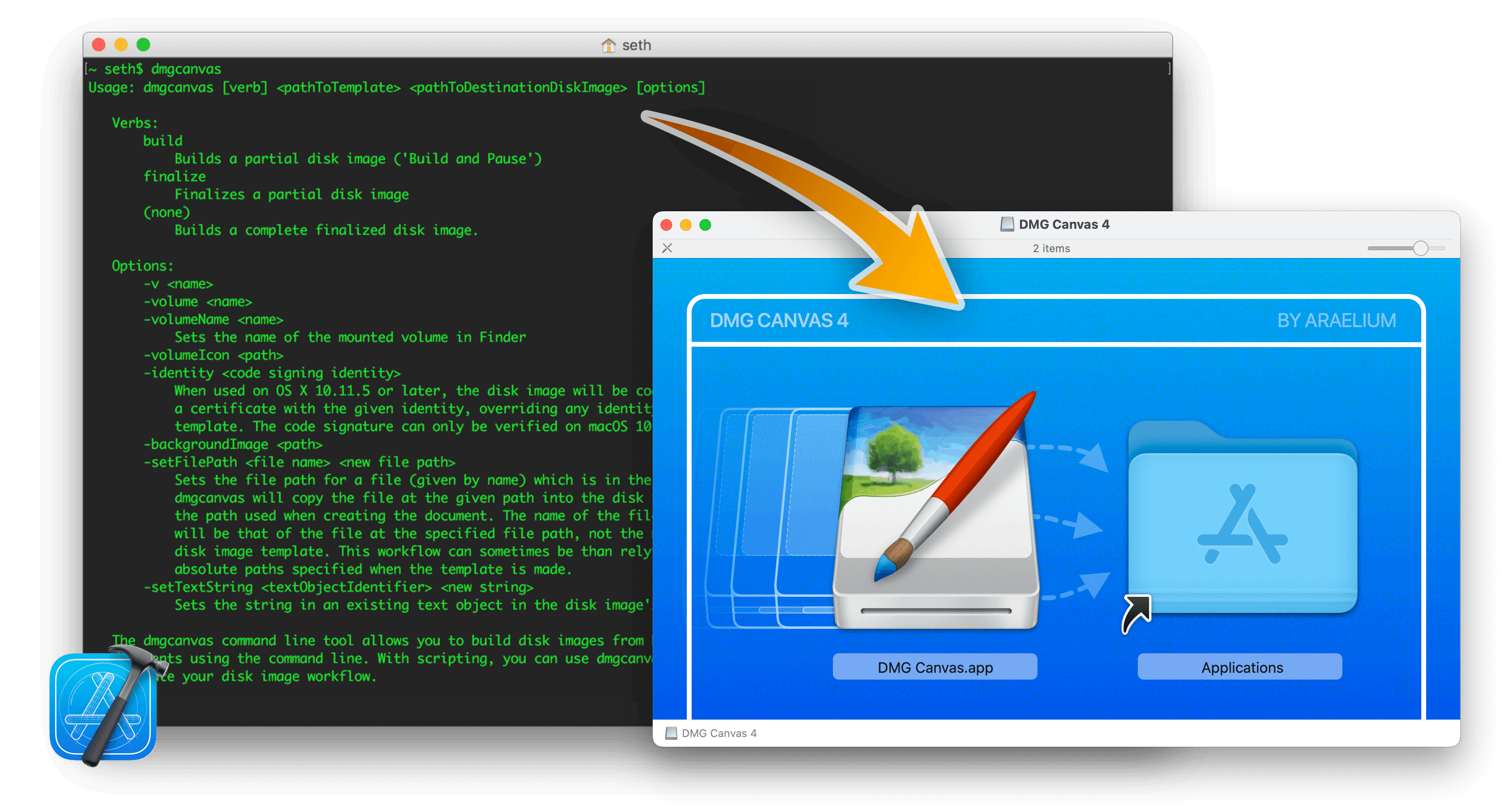The height and width of the screenshot is (812, 1507).
Task: Close the DMG Canvas 4 Finder window
Action: [x=666, y=224]
